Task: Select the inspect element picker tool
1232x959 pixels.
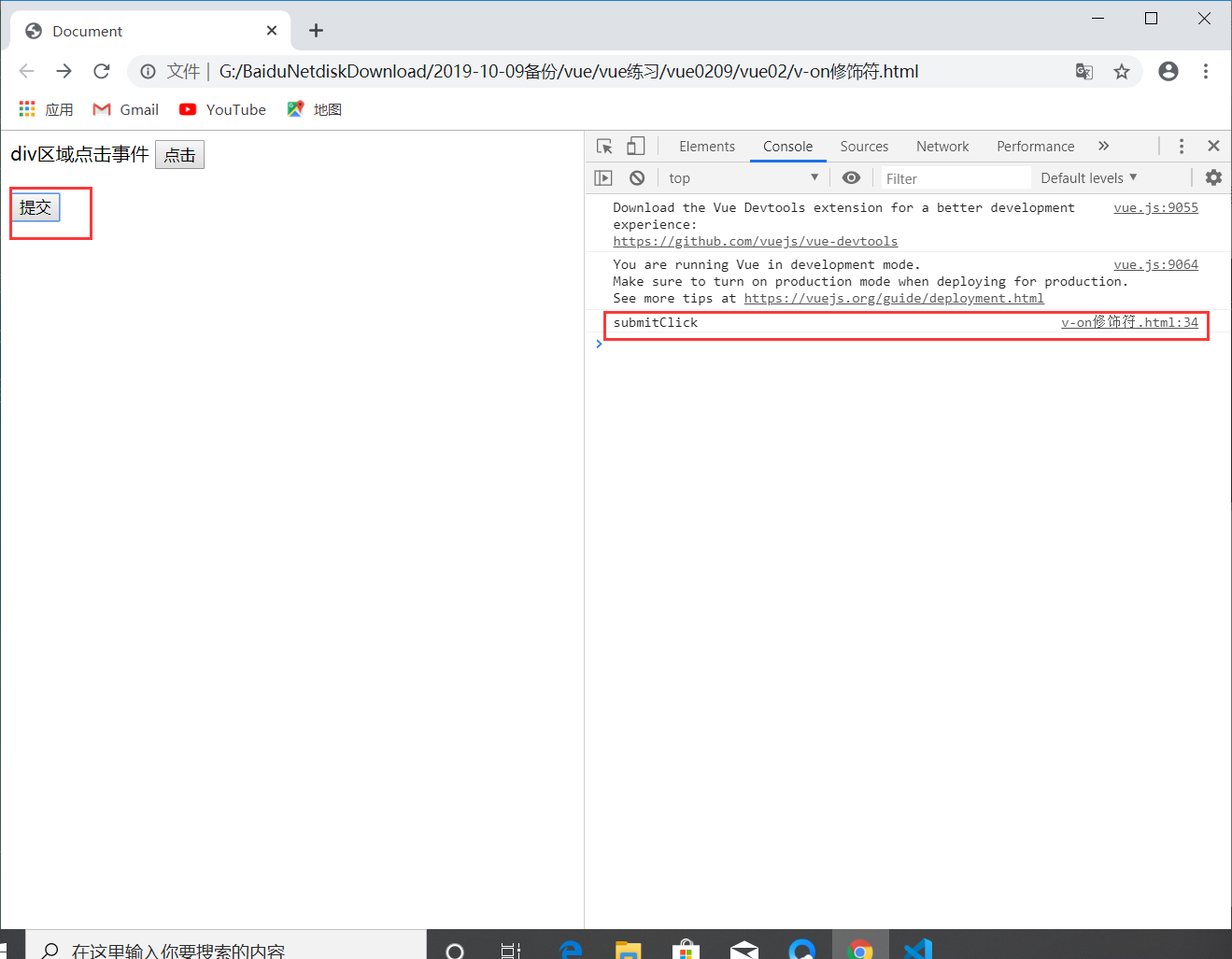Action: point(603,146)
